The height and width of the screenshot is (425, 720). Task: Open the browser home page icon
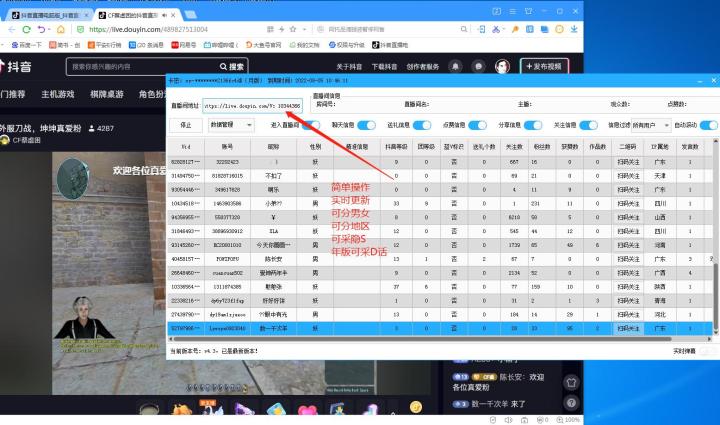point(61,29)
